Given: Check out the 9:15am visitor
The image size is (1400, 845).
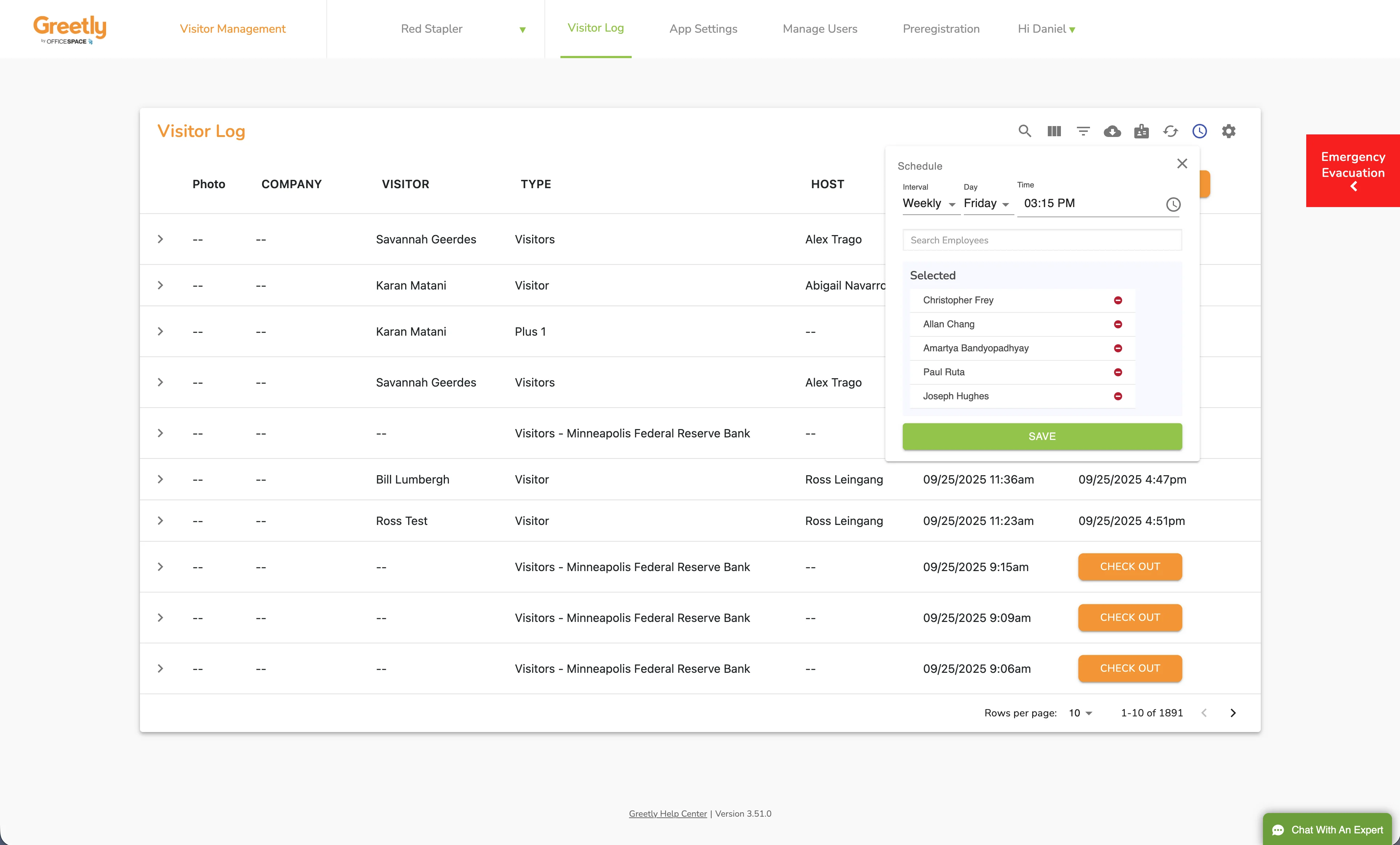Looking at the screenshot, I should [x=1130, y=567].
